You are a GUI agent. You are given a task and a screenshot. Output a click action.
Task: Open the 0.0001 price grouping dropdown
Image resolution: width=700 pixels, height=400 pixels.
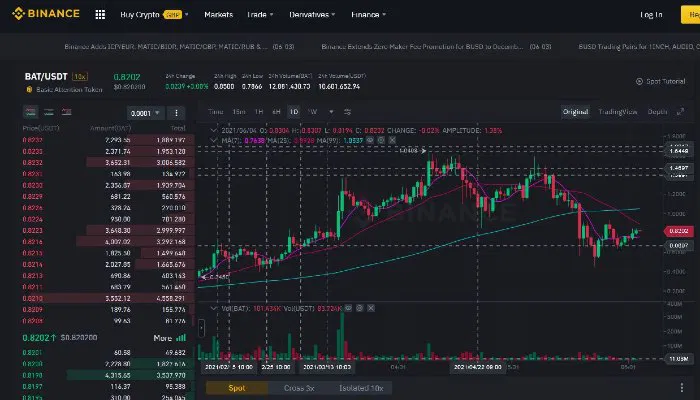(x=146, y=113)
